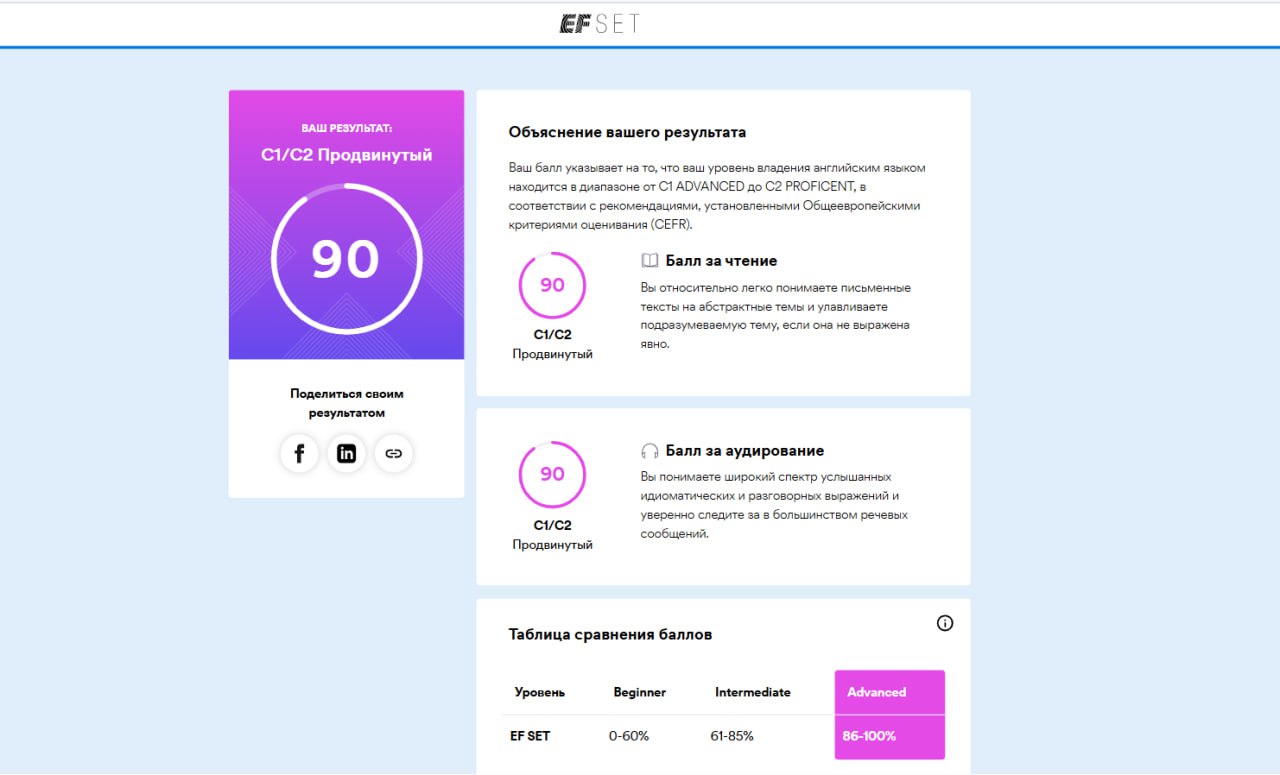Click the C1/C2 label under reading score
The image size is (1280, 775).
tap(552, 335)
